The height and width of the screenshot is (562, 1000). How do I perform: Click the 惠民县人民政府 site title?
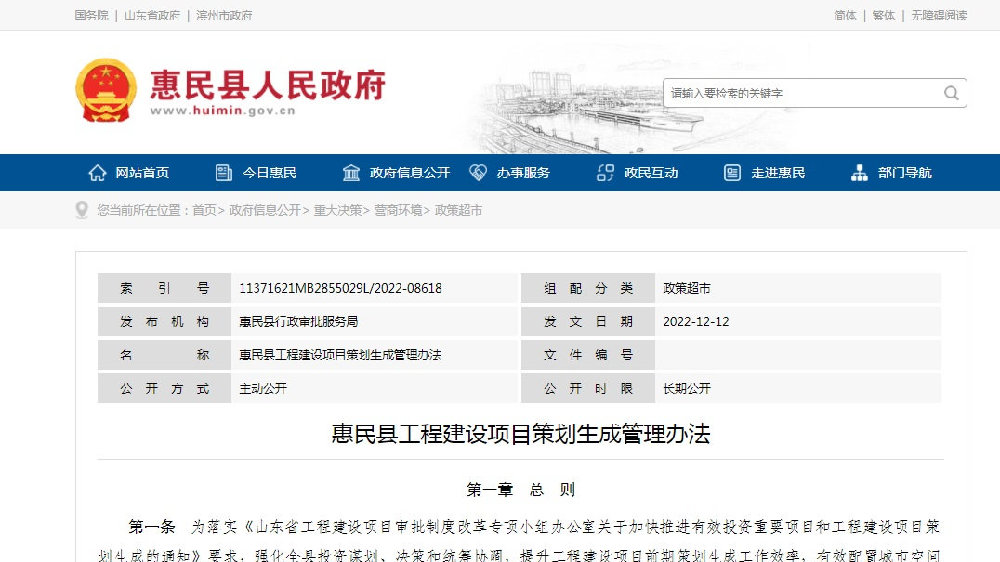268,85
